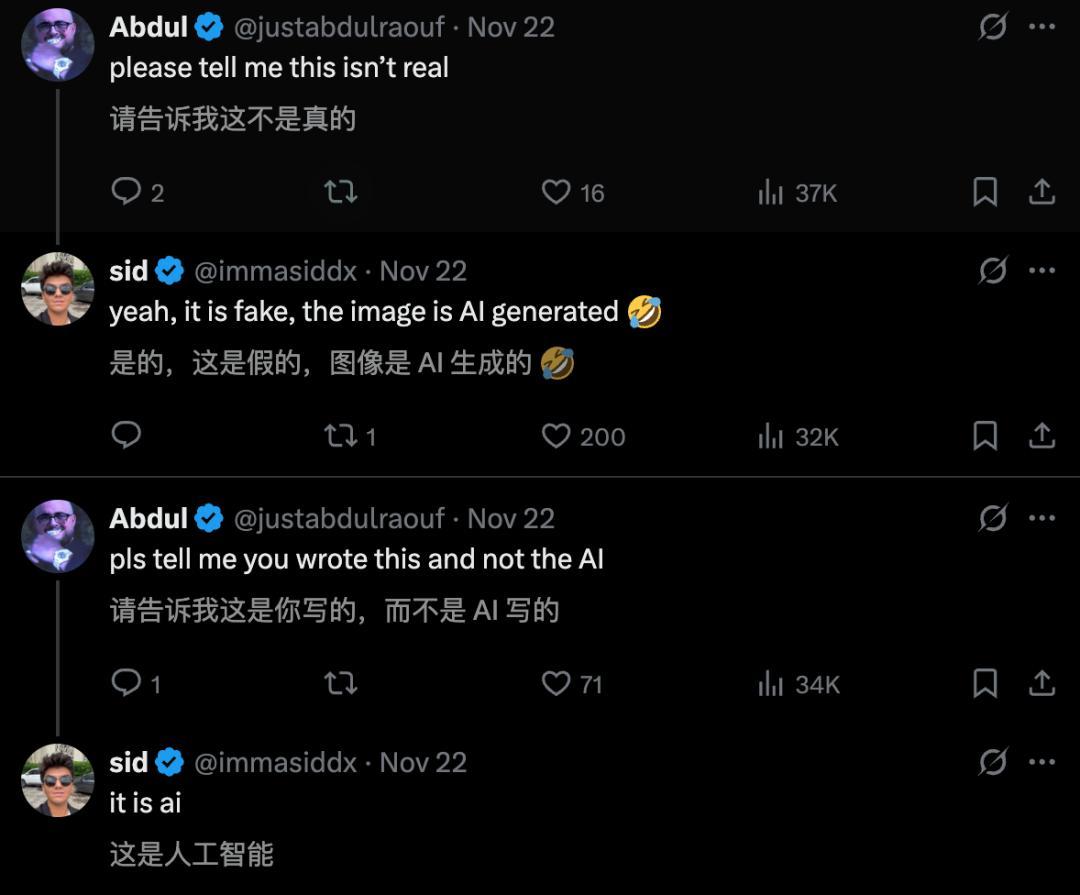
Task: Click Abdul's avatar on "pls tell me" tweet
Action: pos(57,536)
